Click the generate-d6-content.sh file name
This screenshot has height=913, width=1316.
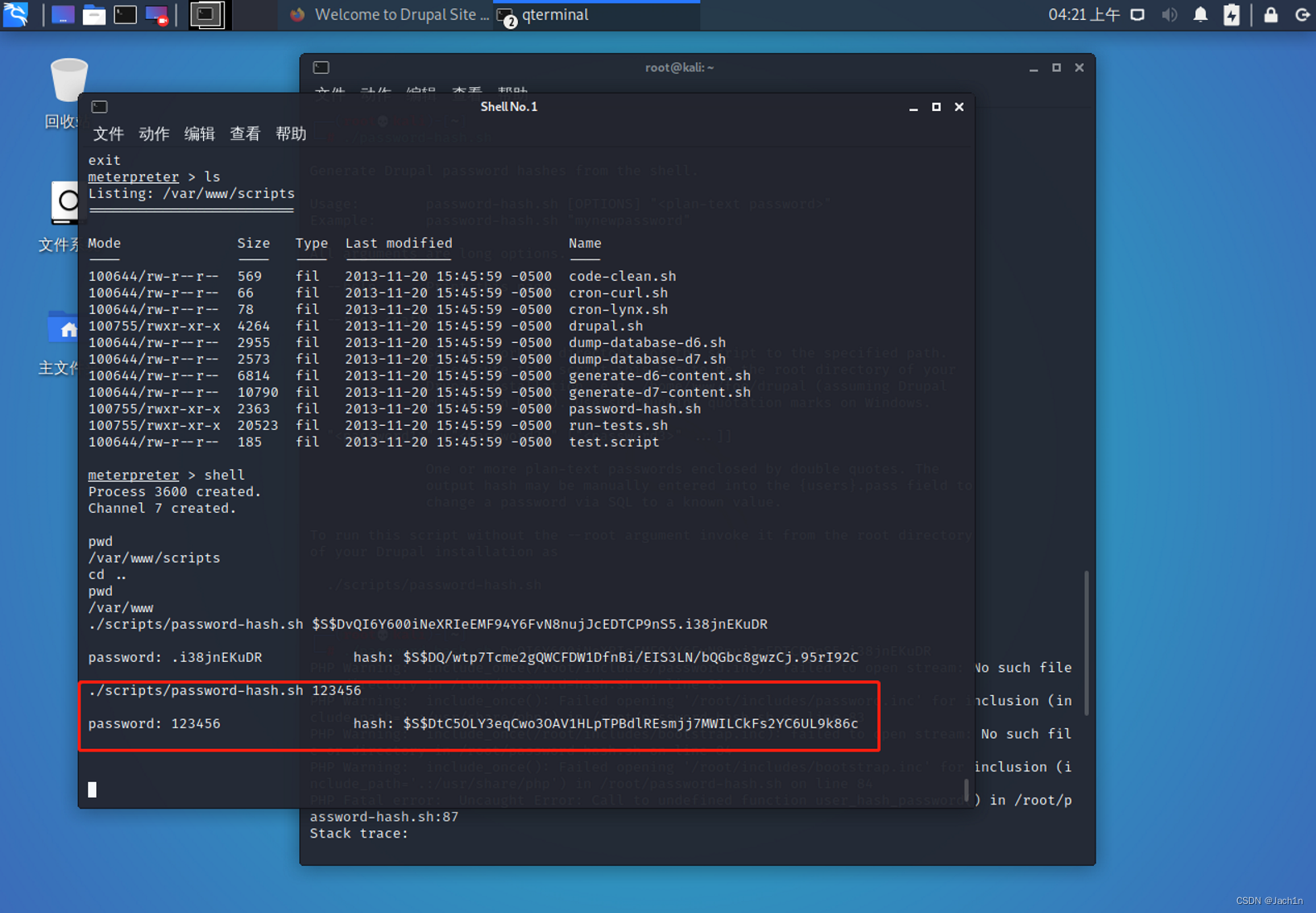[x=660, y=375]
